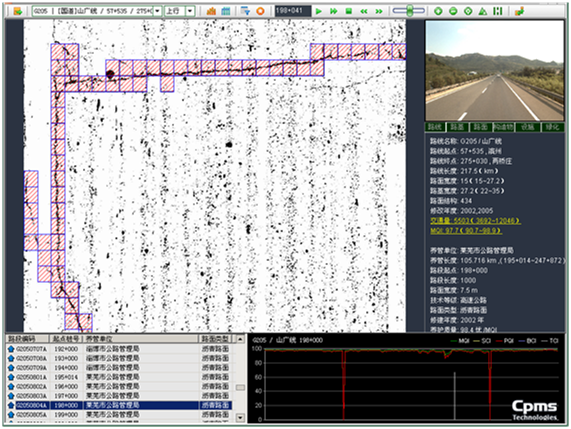Image resolution: width=571 pixels, height=429 pixels.
Task: Open the 上行 direction dropdown arrow
Action: coord(190,11)
